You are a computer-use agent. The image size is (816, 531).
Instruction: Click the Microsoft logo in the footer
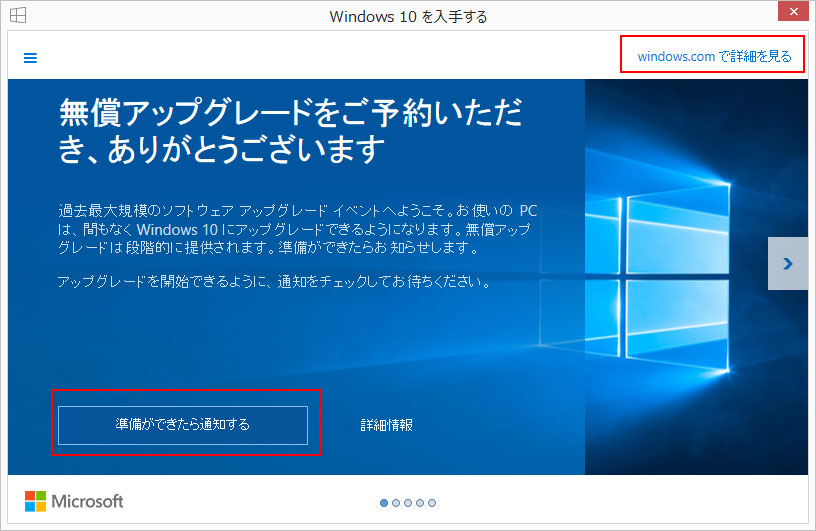coord(74,501)
